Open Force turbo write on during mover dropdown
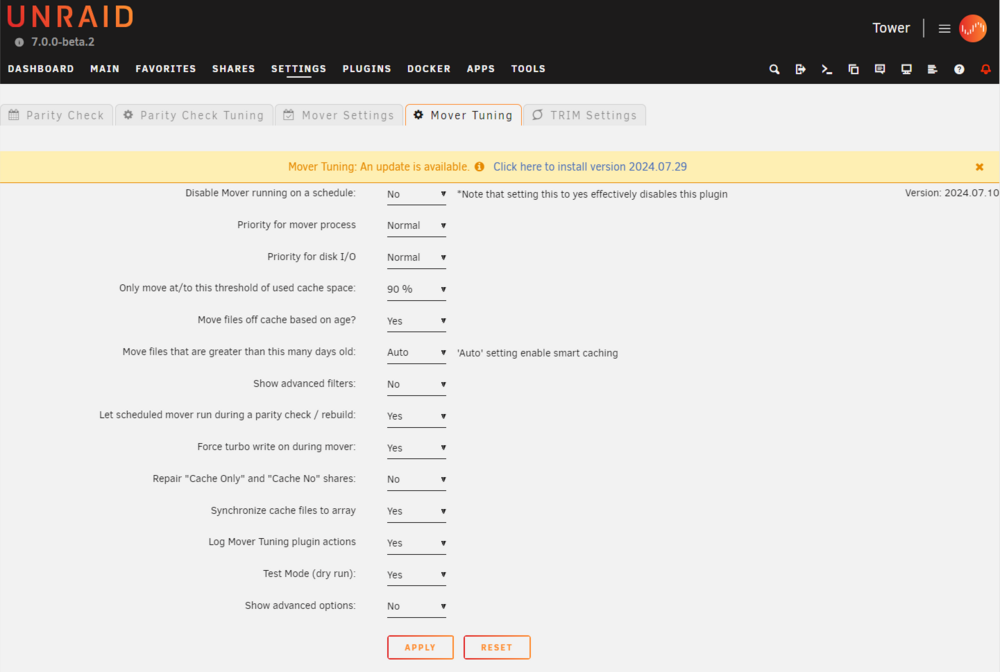The width and height of the screenshot is (1000, 672). [x=416, y=448]
